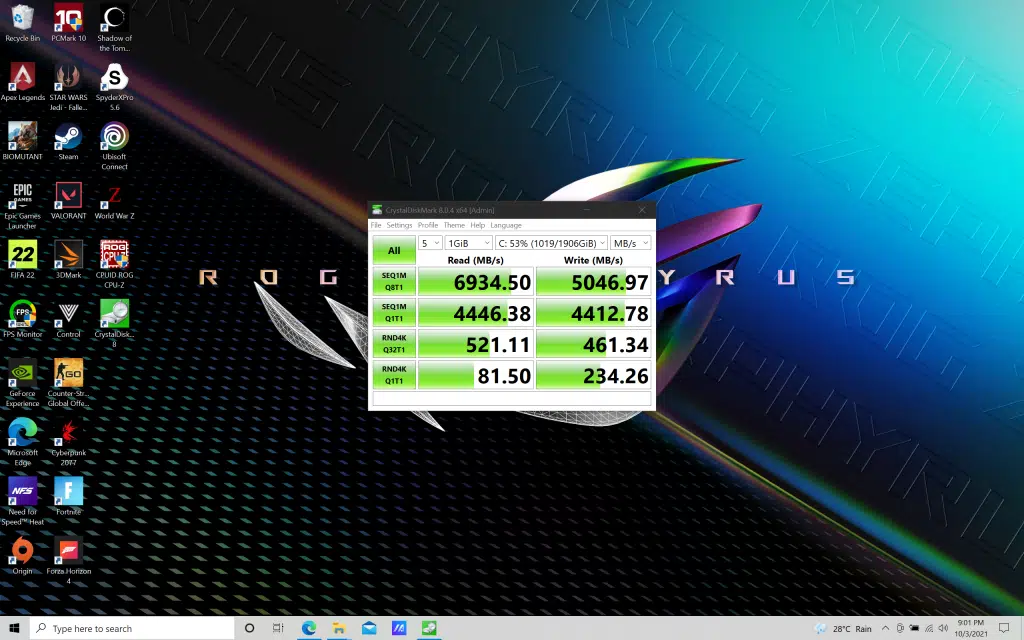Select the CrystalDiskMark 8 desktop shortcut
The image size is (1024, 640).
(114, 324)
